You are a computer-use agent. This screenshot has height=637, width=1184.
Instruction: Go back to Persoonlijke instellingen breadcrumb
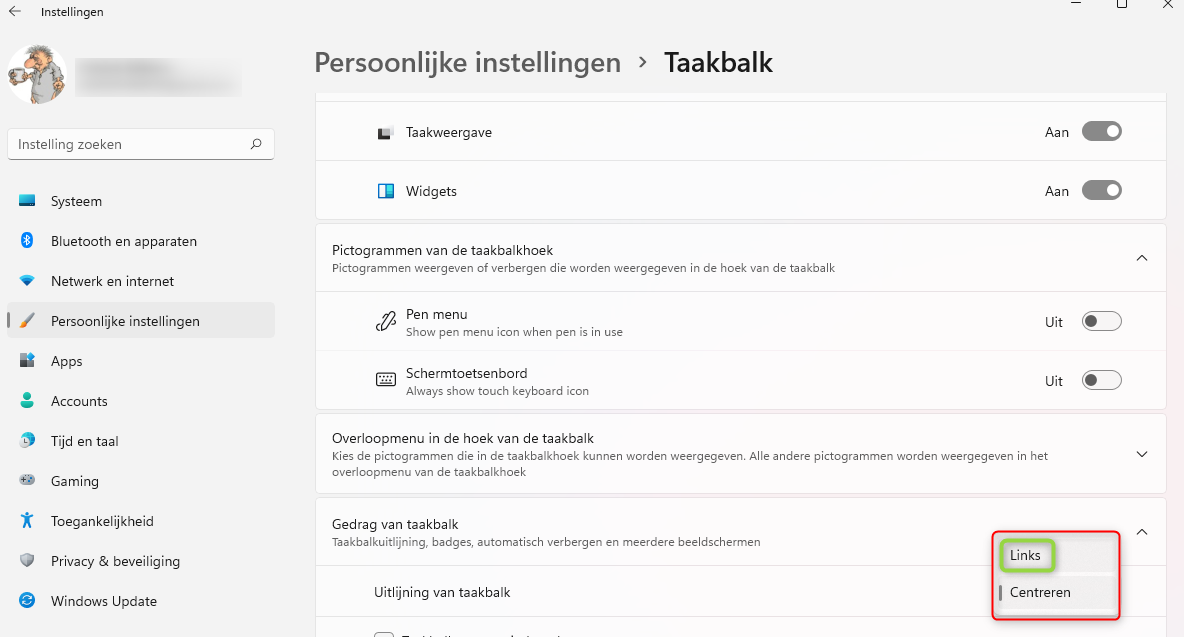tap(467, 63)
